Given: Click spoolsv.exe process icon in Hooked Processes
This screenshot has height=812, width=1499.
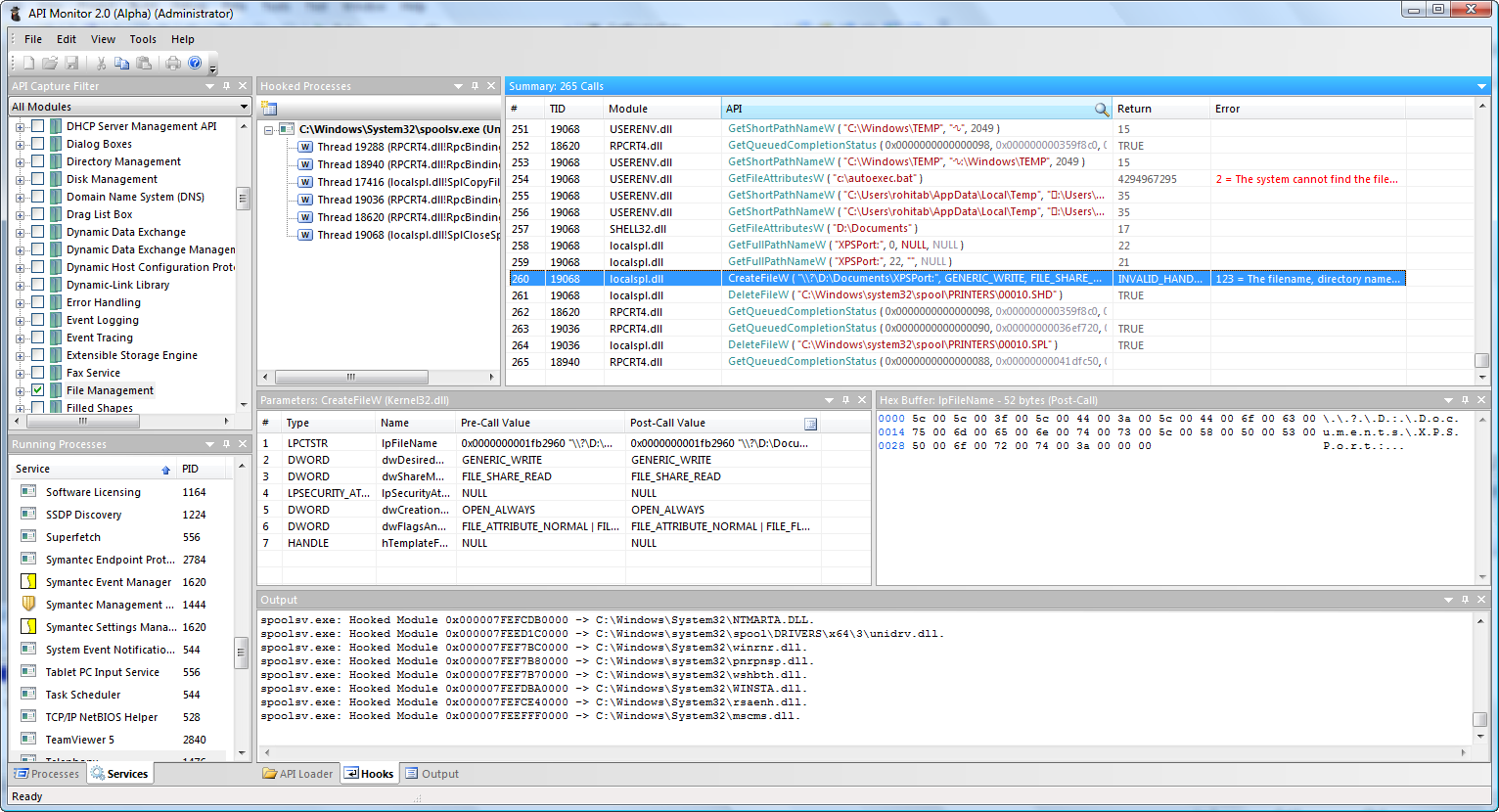Looking at the screenshot, I should 287,129.
